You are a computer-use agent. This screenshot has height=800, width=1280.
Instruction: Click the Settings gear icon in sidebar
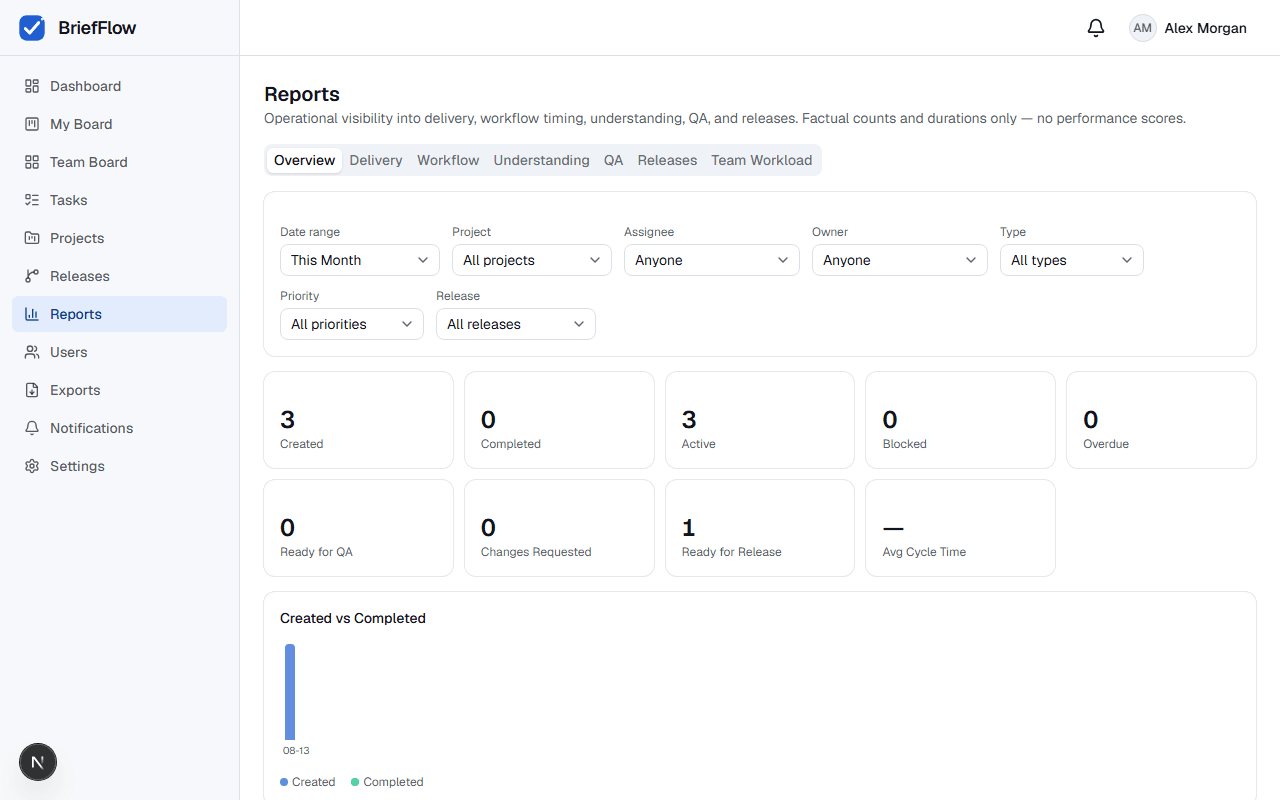[32, 466]
